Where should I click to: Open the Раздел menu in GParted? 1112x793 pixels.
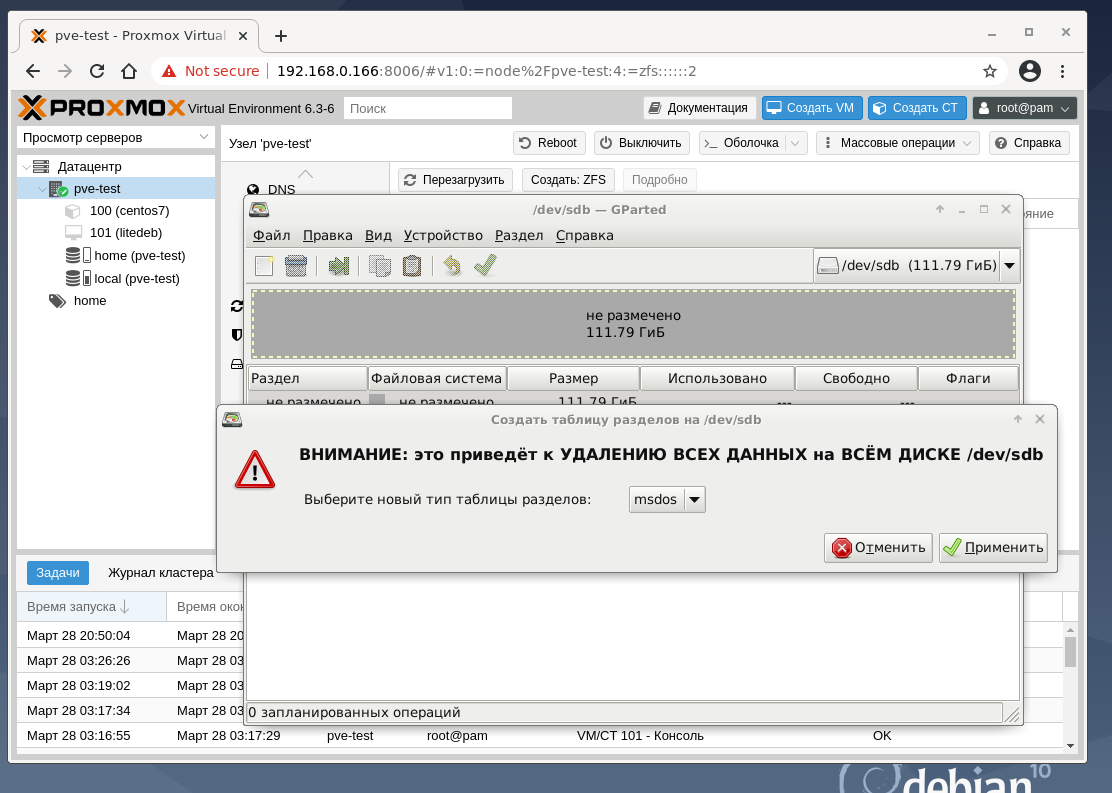click(518, 236)
